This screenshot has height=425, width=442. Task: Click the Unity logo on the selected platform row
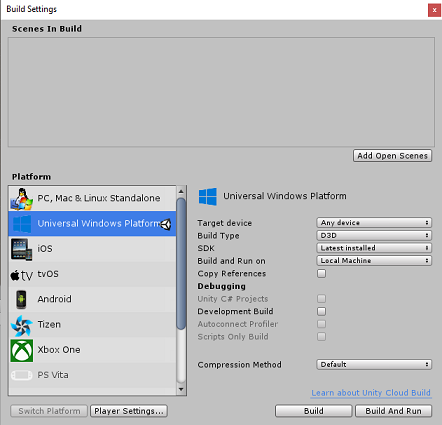(166, 224)
